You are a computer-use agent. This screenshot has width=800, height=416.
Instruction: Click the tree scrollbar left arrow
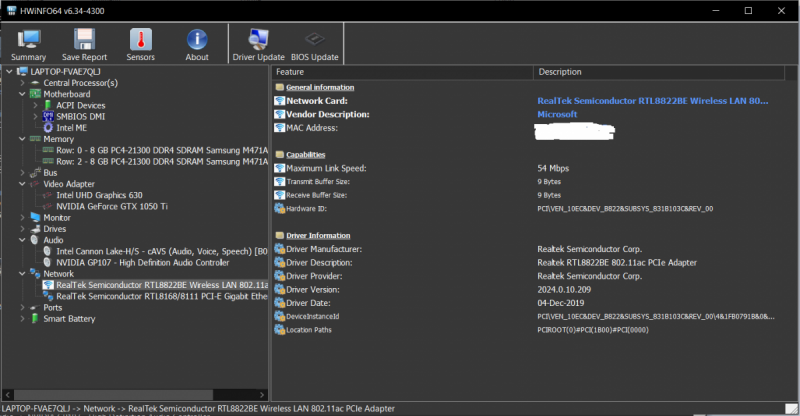click(8, 395)
